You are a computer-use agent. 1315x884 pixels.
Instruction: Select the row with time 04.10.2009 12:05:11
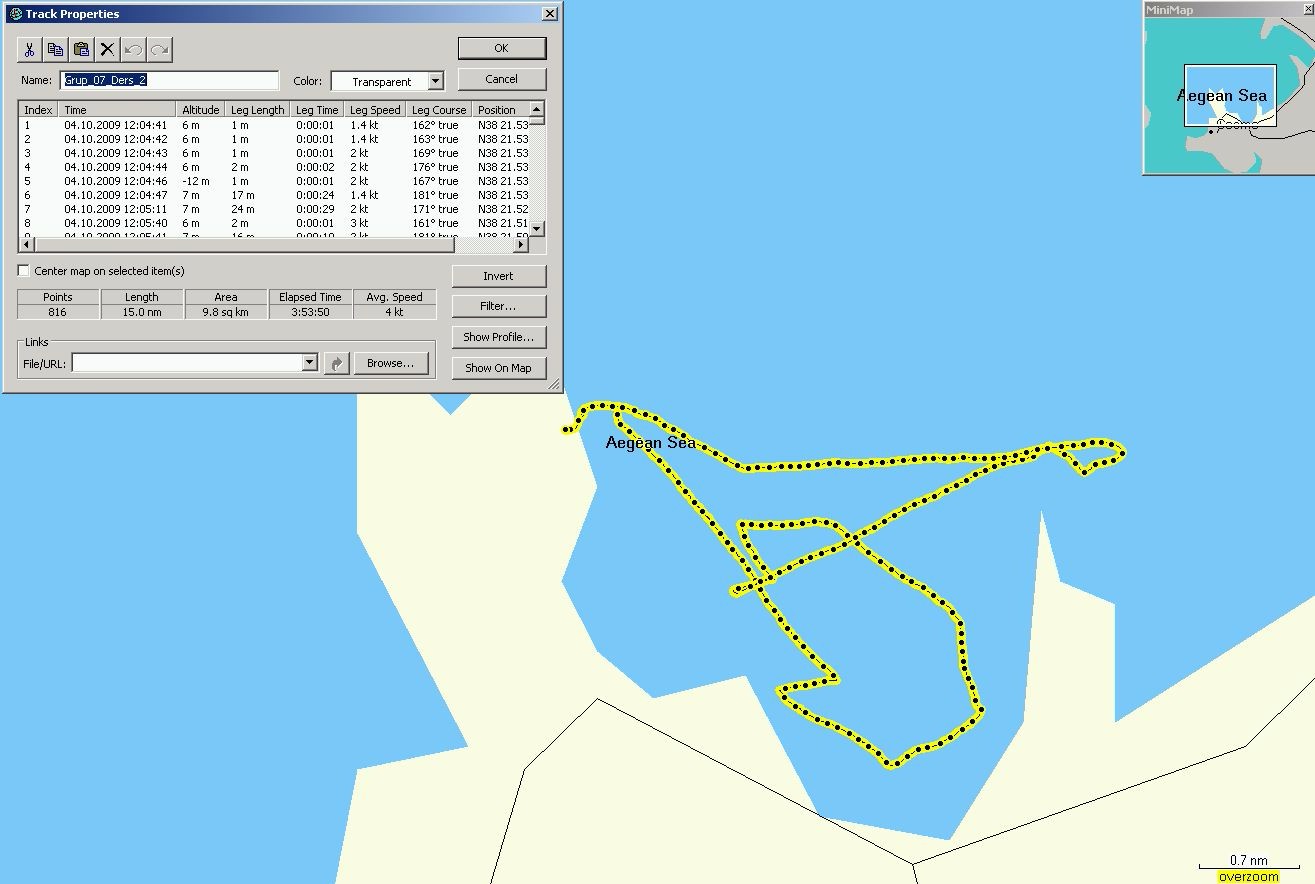[274, 209]
